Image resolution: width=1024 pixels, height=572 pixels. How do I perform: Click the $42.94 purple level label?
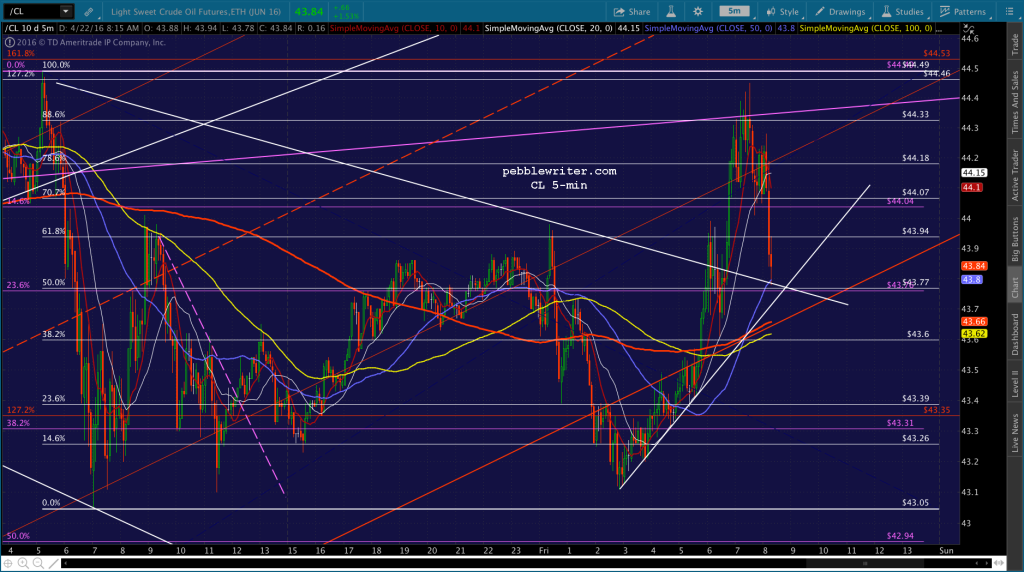900,536
